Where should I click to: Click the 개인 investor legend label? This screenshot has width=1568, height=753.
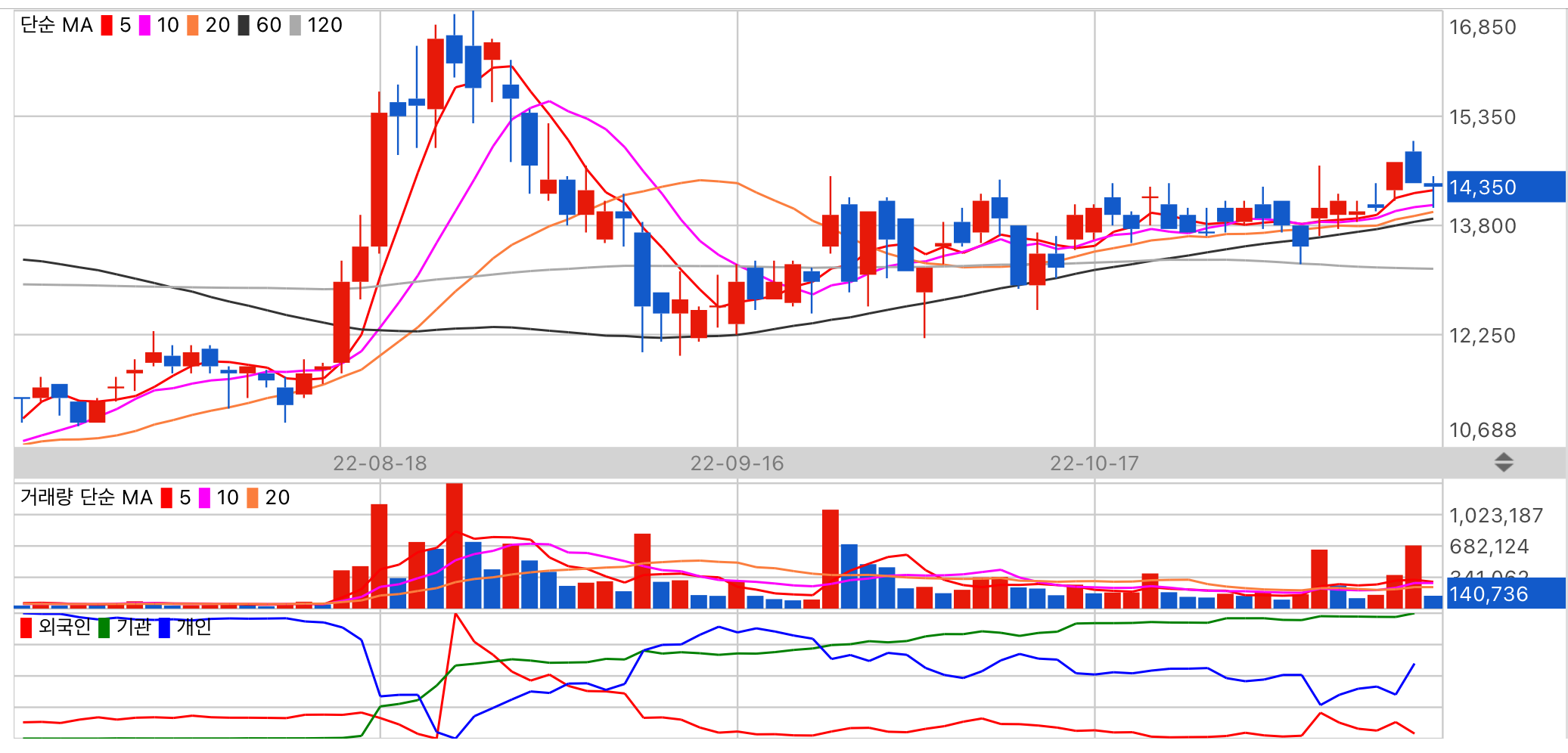click(x=194, y=627)
